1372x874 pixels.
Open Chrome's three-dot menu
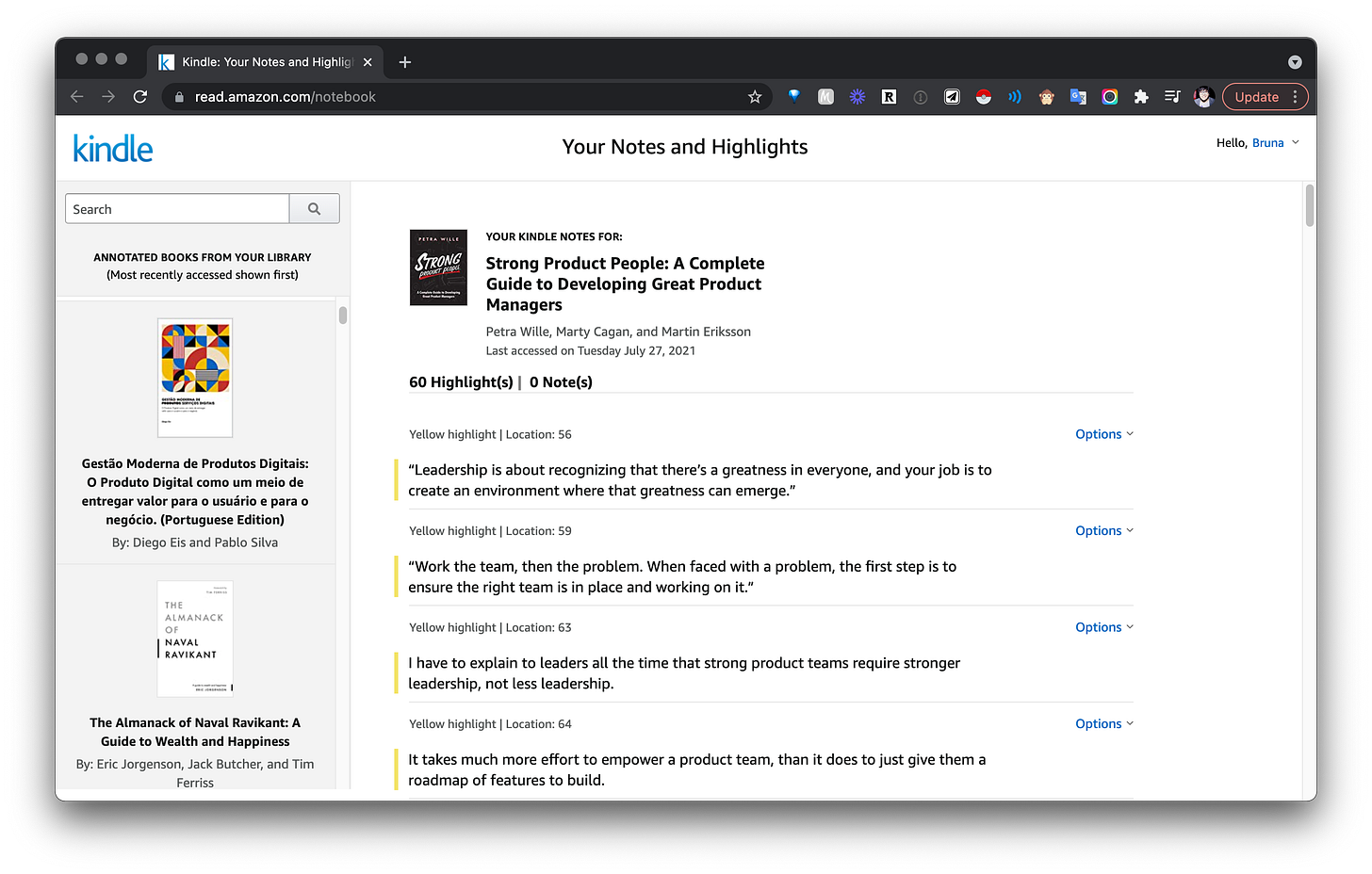(x=1296, y=97)
